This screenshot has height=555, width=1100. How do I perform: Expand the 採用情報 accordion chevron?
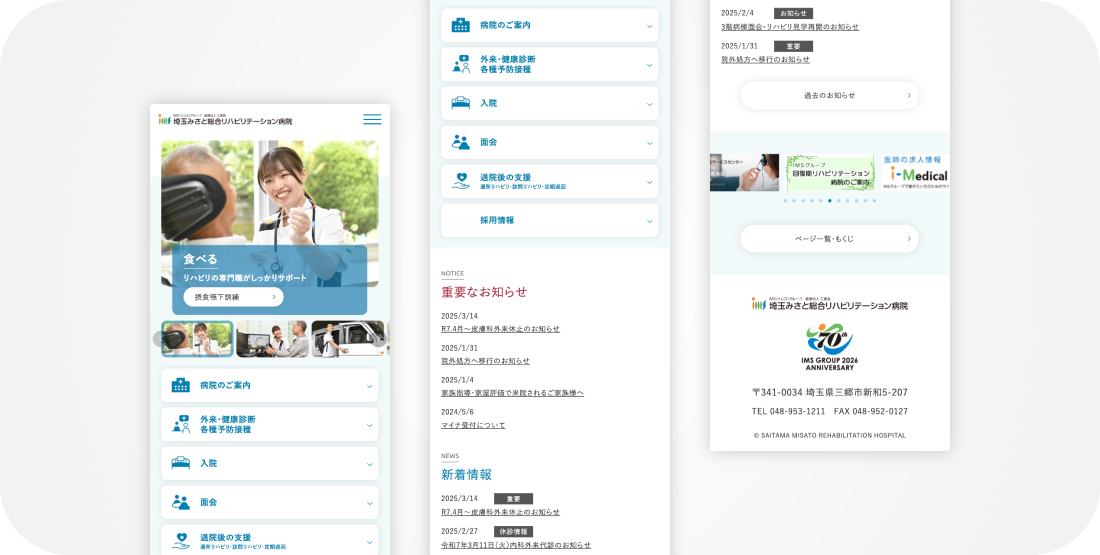coord(649,221)
